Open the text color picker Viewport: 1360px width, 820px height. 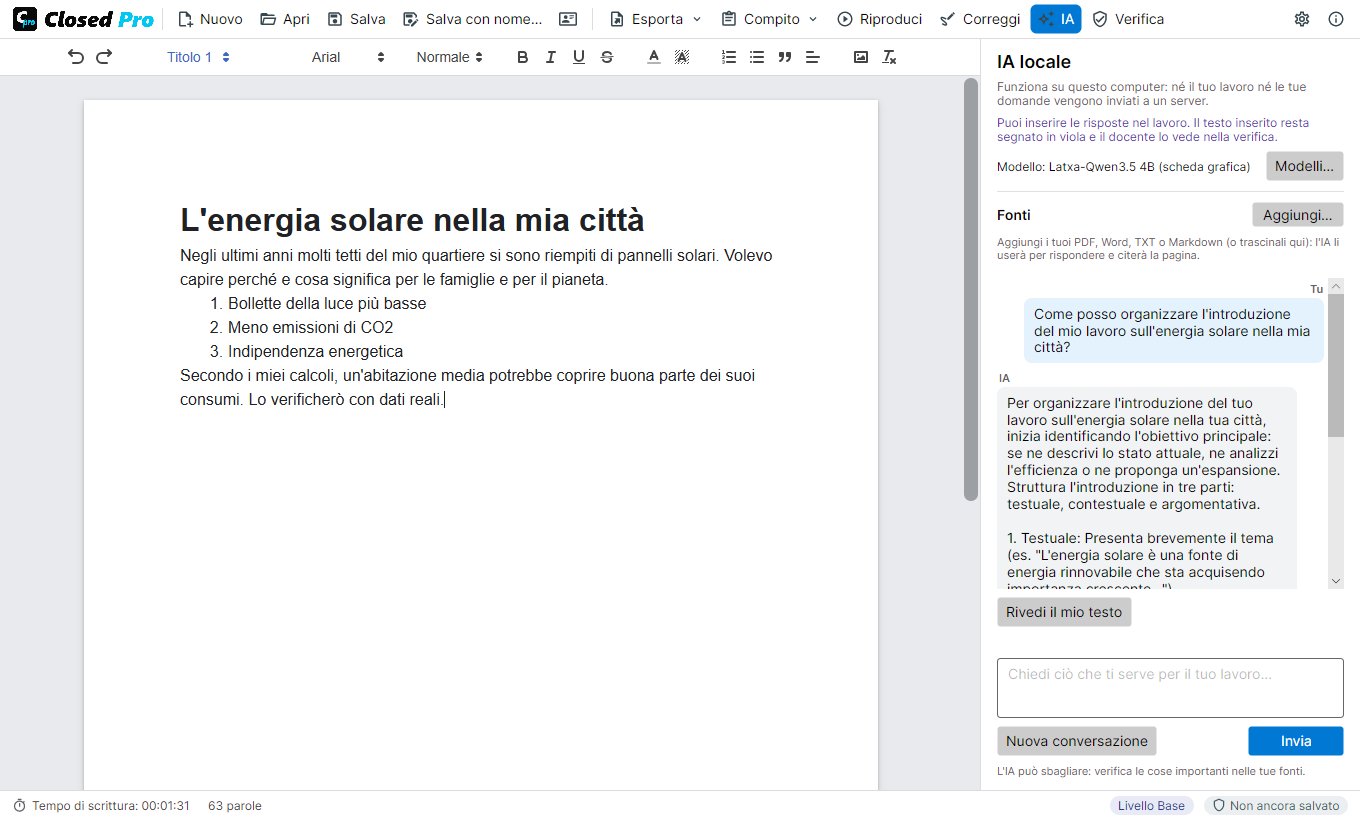654,57
